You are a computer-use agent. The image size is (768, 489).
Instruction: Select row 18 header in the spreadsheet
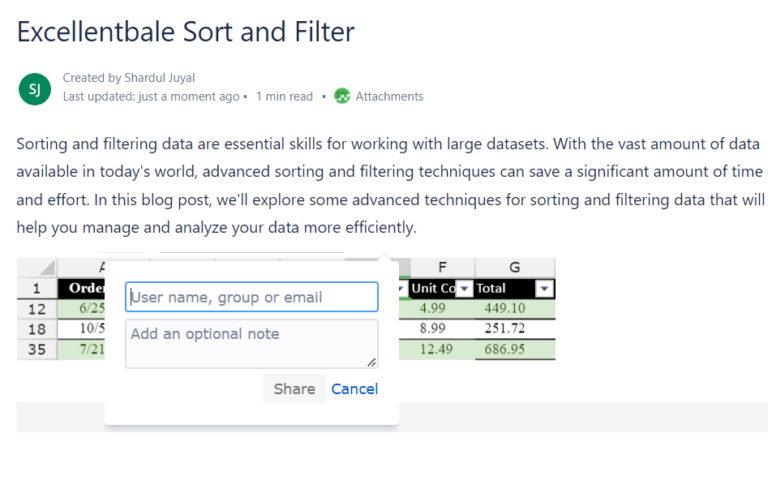click(x=36, y=329)
